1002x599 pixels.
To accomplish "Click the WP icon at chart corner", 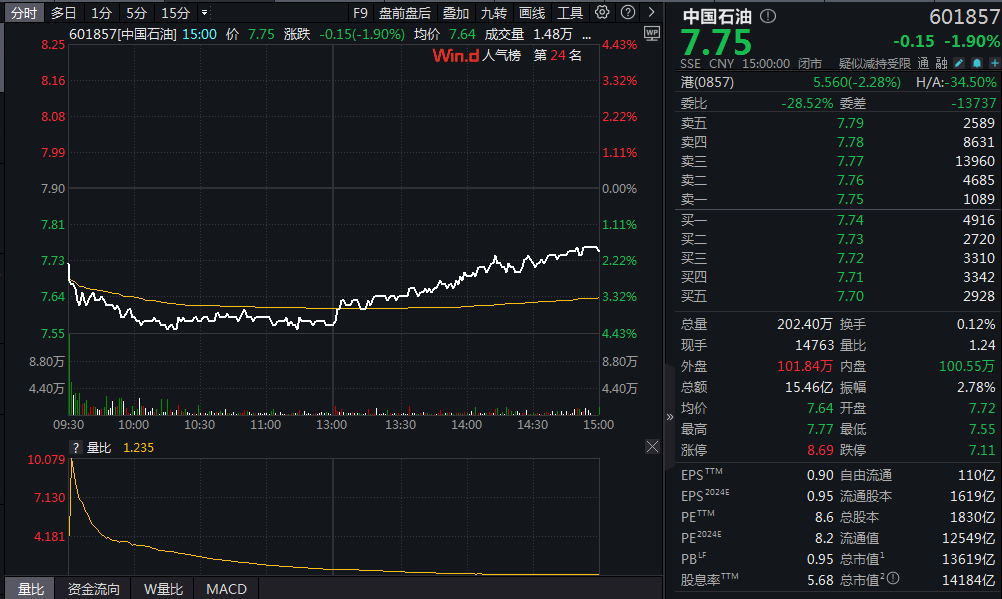I will click(x=652, y=33).
